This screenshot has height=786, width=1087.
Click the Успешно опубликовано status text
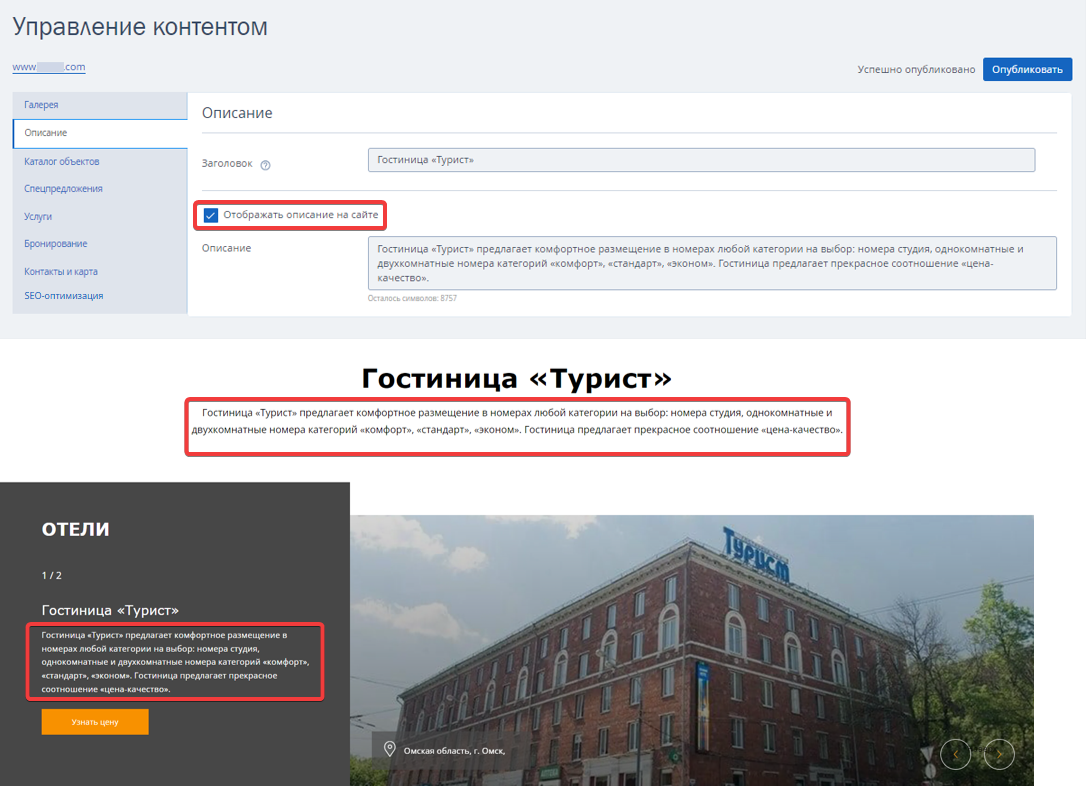click(x=916, y=69)
